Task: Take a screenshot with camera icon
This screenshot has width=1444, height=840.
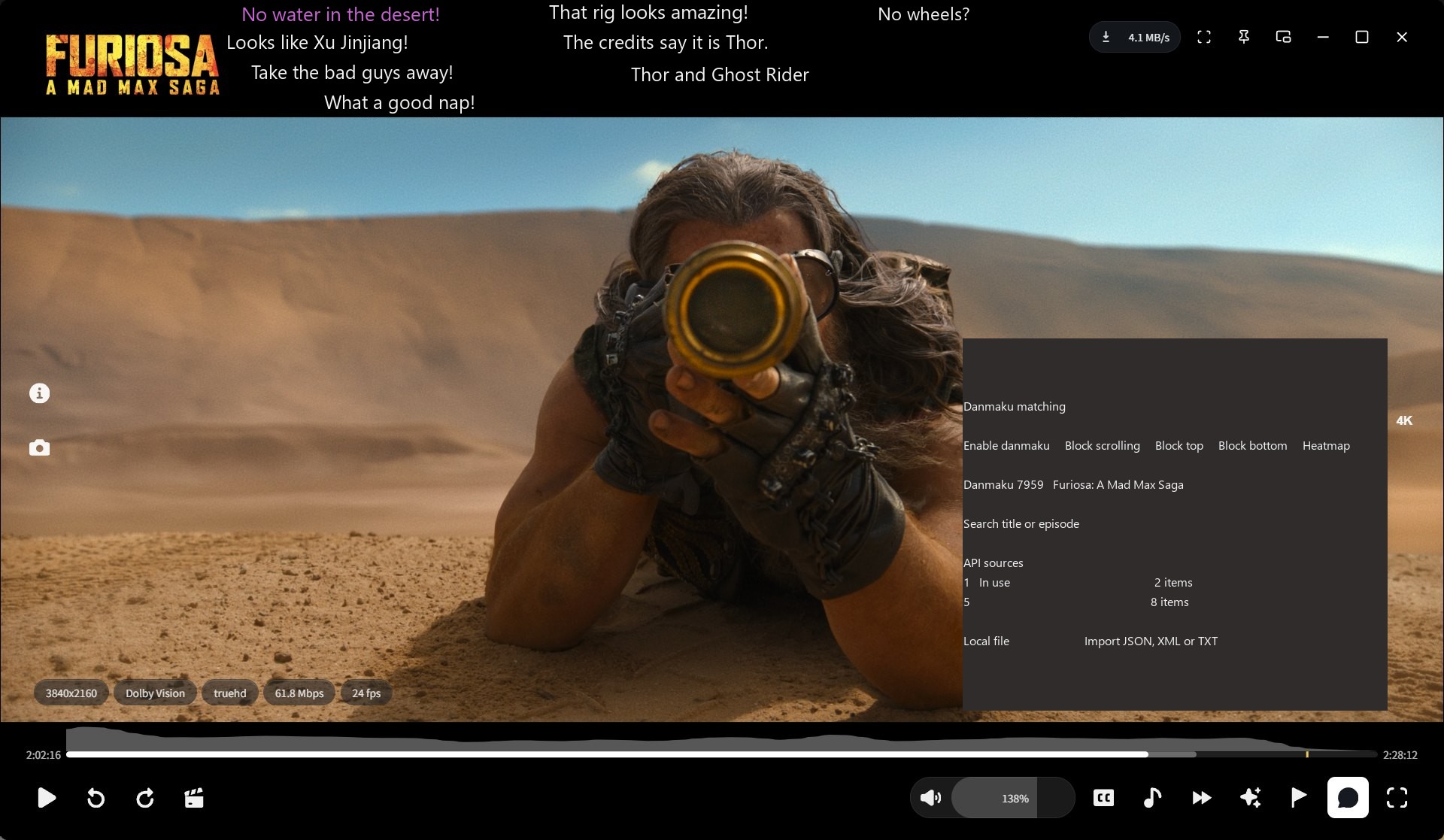Action: tap(39, 448)
